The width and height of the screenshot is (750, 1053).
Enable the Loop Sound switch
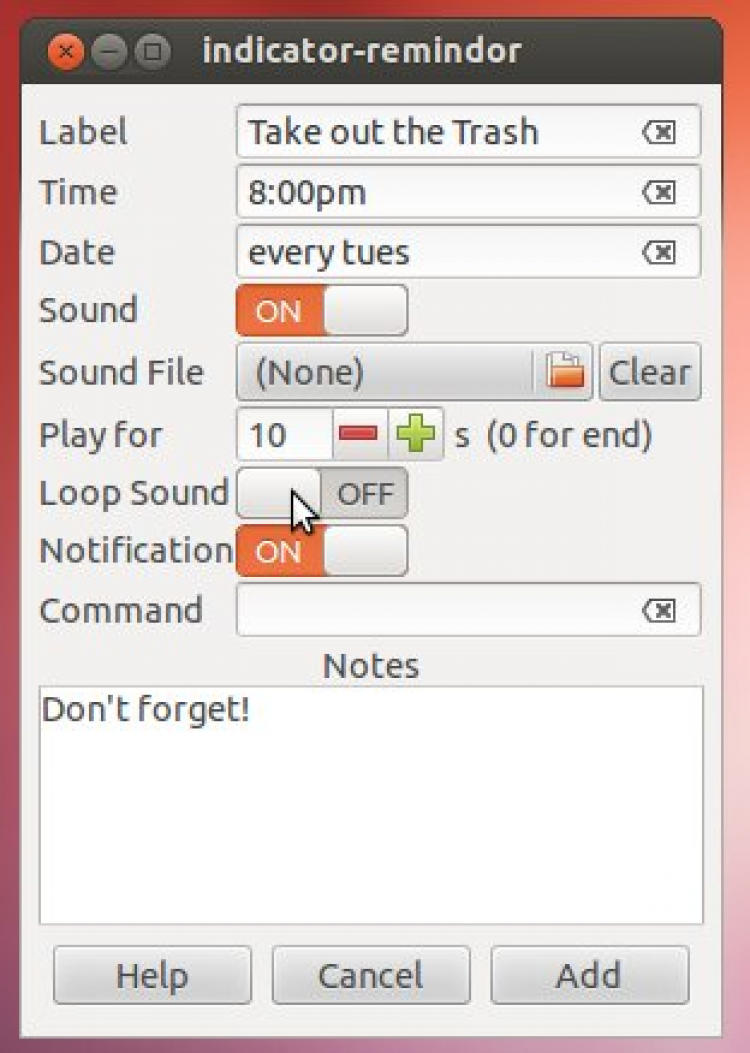[321, 493]
